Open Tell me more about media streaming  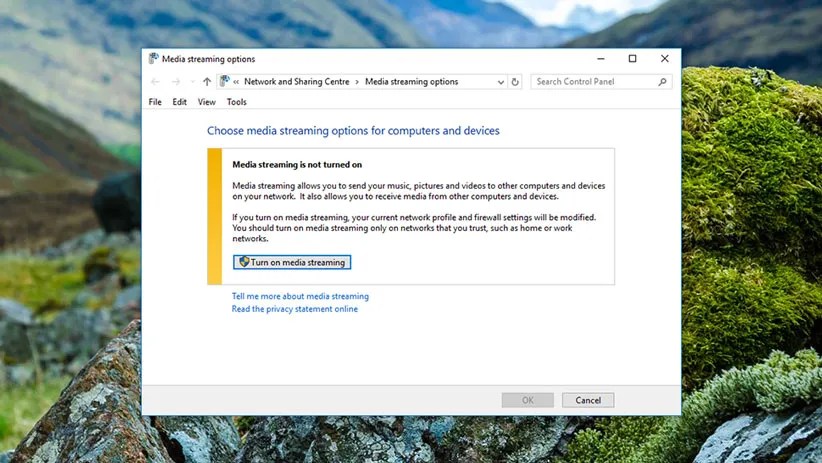(300, 296)
